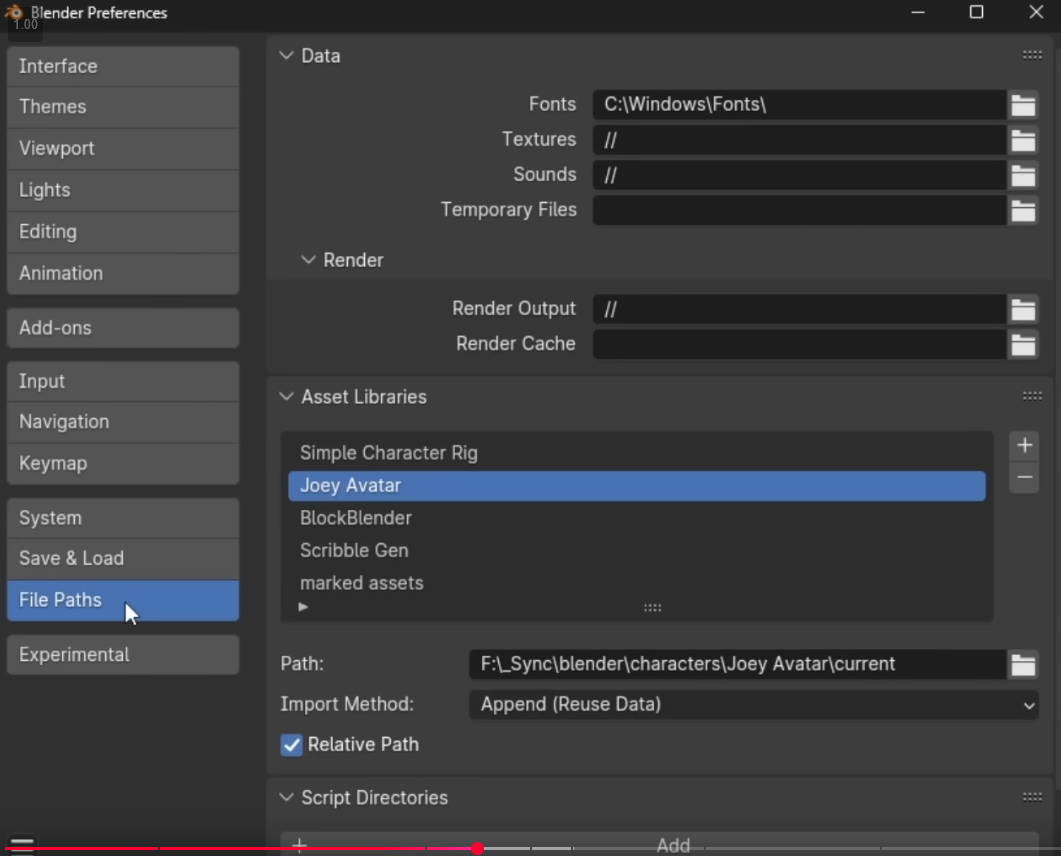Collapse the Data panel

[x=287, y=56]
